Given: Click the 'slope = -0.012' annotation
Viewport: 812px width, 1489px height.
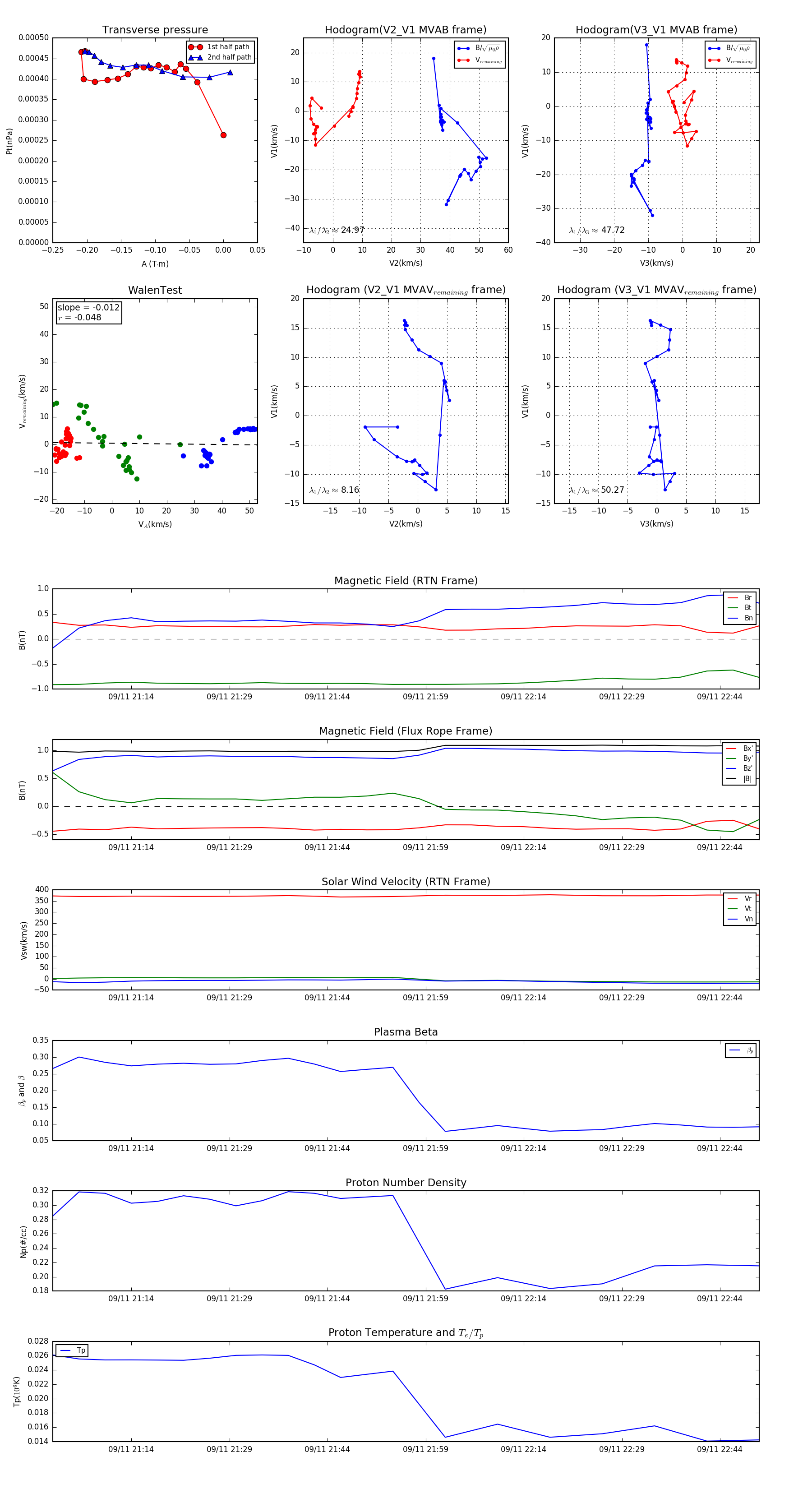Looking at the screenshot, I should point(88,308).
